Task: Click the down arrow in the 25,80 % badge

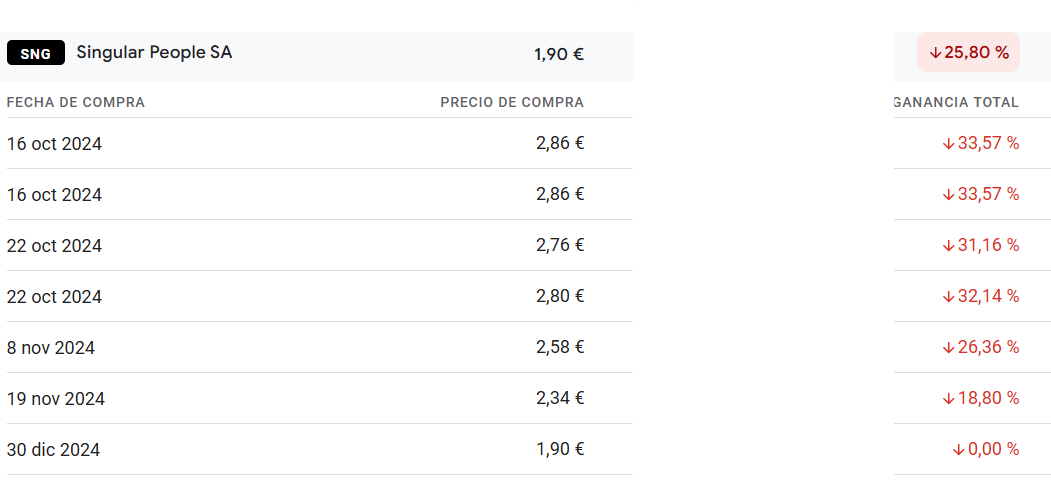Action: click(x=935, y=53)
